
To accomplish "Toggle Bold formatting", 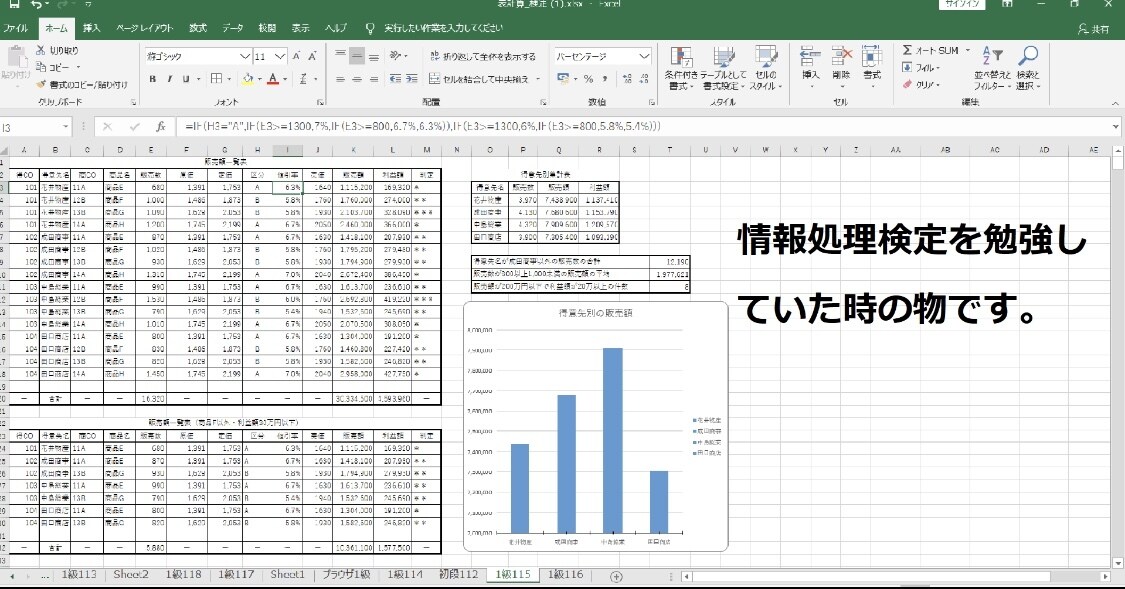I will 153,79.
